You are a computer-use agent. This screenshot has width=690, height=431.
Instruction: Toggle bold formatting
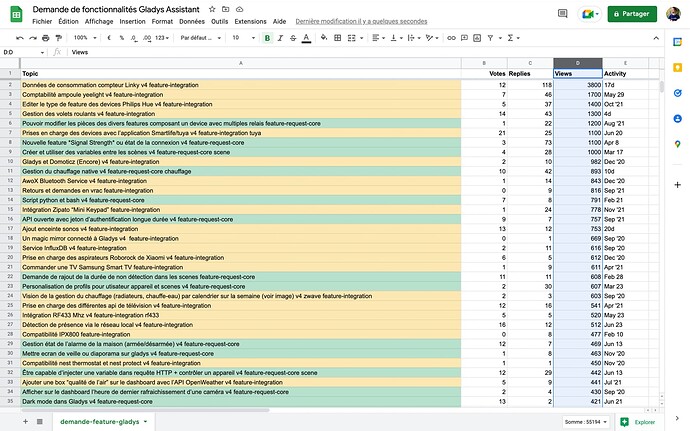tap(267, 37)
